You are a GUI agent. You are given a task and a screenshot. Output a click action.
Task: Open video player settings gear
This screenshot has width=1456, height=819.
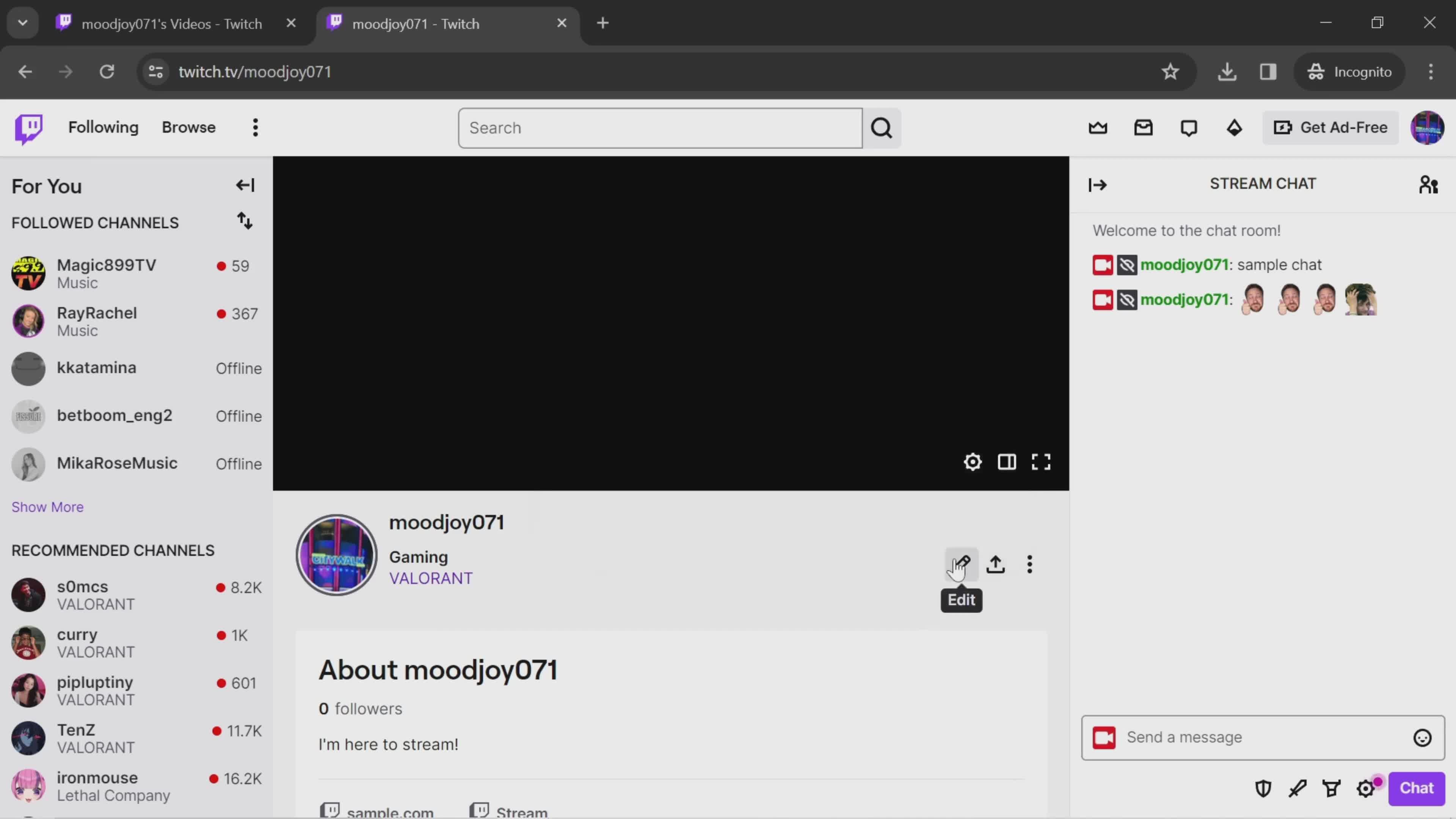(x=972, y=462)
